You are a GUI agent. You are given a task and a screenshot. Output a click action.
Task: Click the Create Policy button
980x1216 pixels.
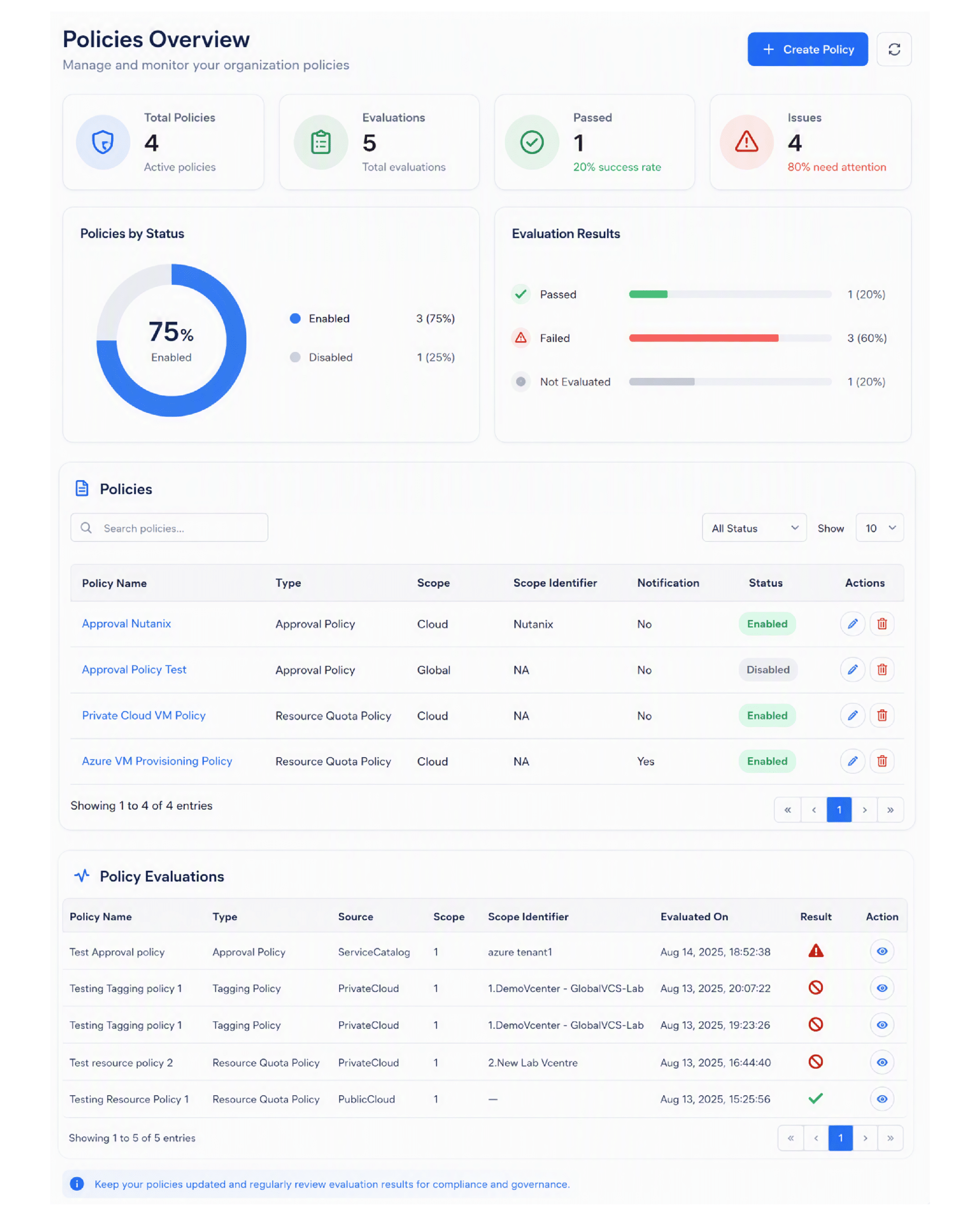click(808, 49)
